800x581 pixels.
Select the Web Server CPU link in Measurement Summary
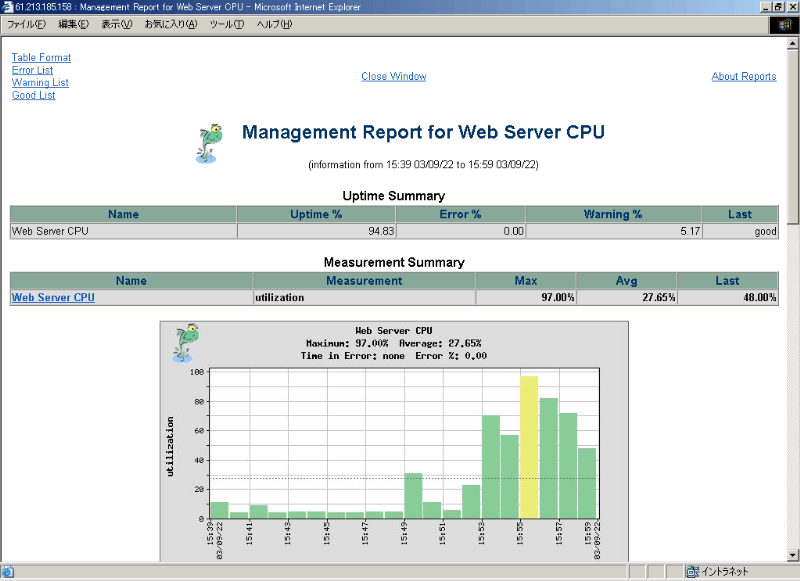53,298
